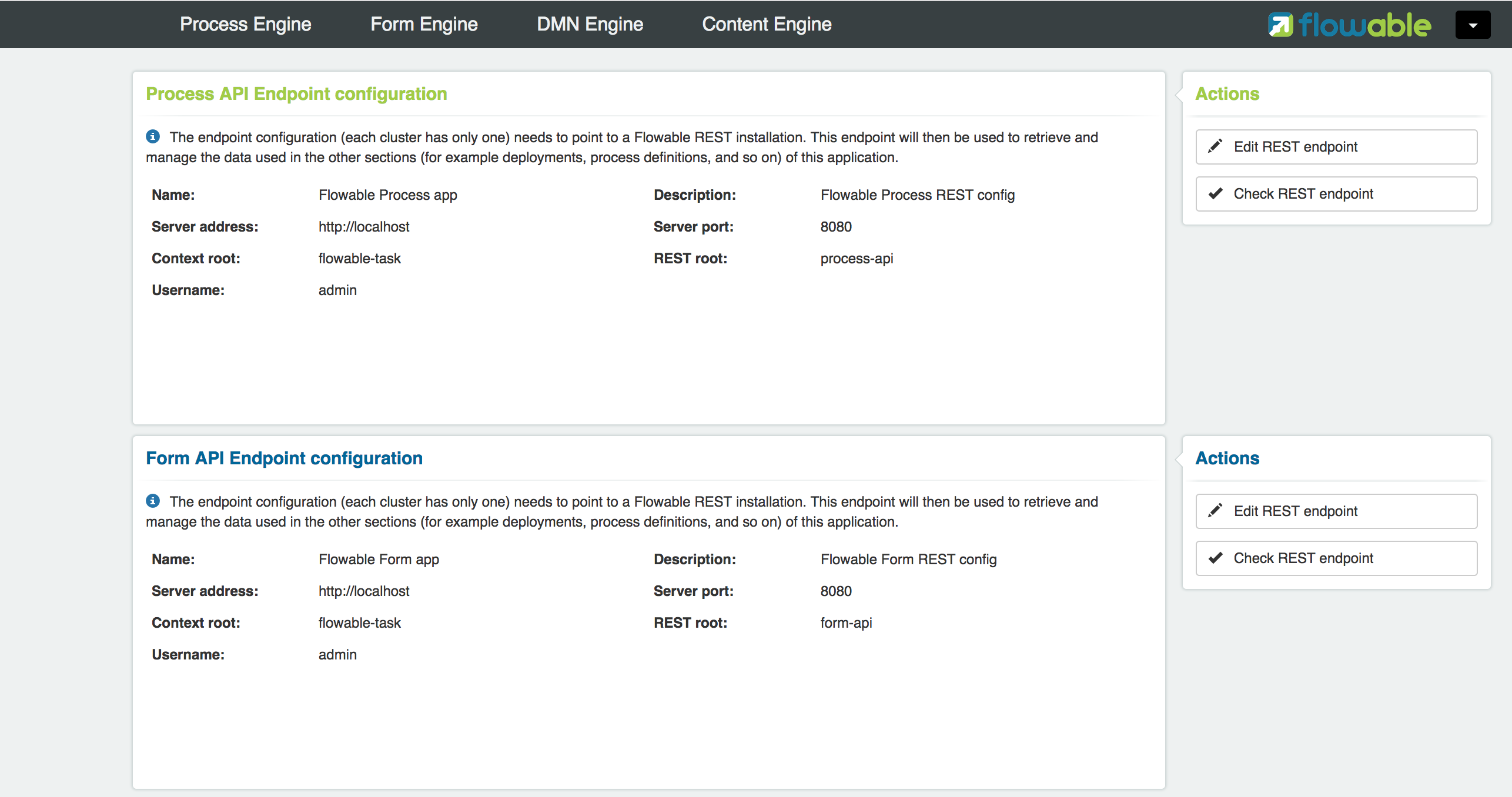Viewport: 1512px width, 797px height.
Task: Click the green arrow emblem of the Flowable logo
Action: coord(1280,24)
